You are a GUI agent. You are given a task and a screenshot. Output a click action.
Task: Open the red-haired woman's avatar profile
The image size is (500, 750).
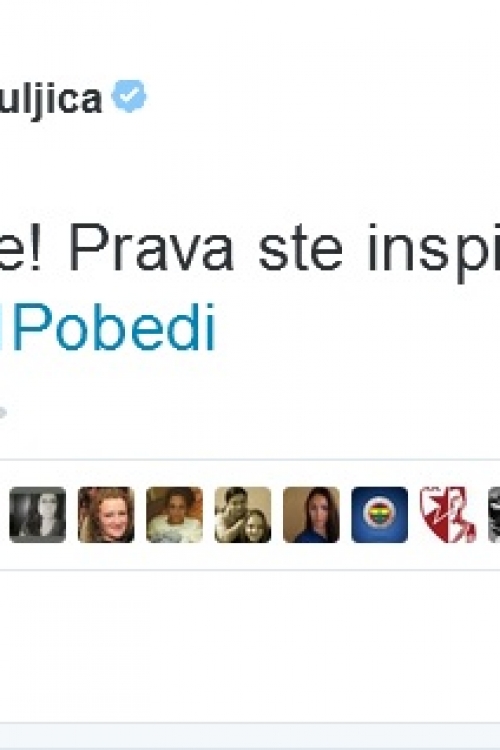tap(106, 515)
